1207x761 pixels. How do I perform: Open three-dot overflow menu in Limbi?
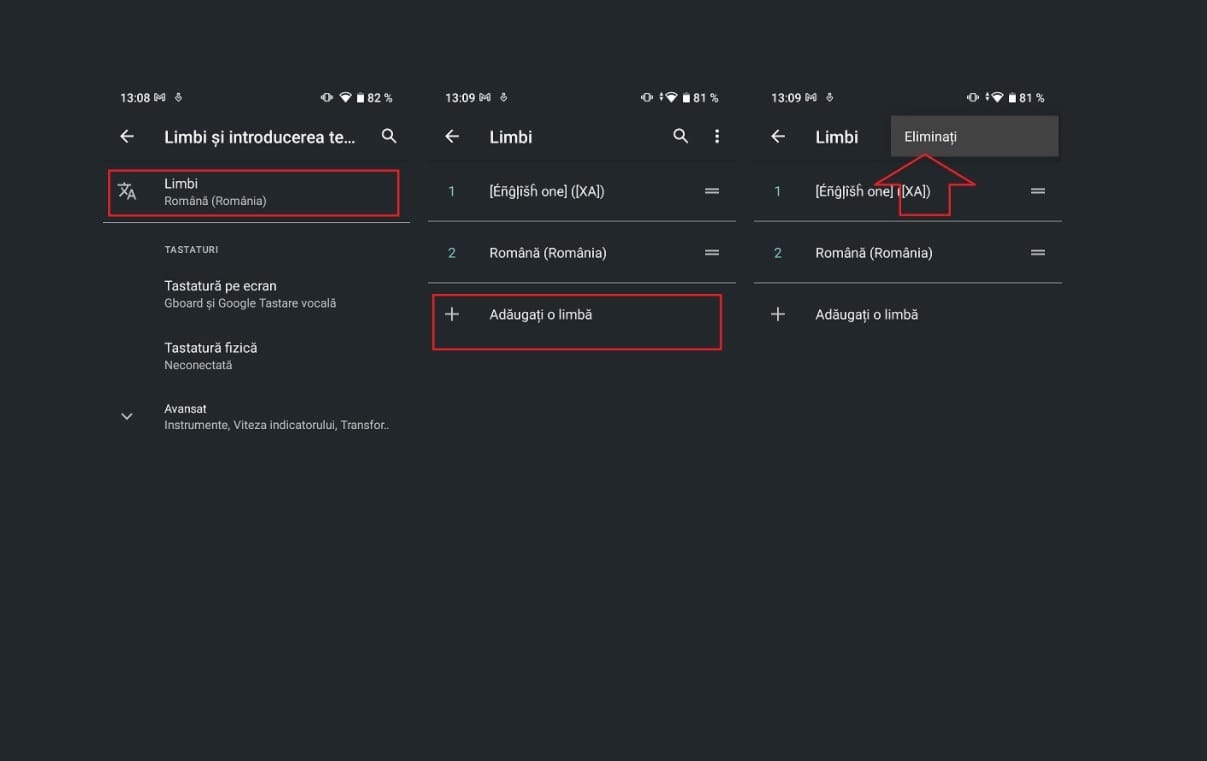coord(717,136)
